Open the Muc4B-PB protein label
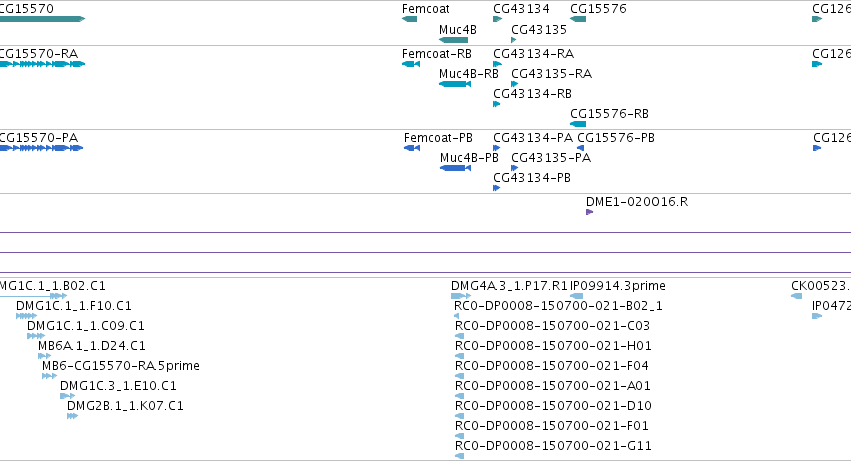 click(469, 158)
